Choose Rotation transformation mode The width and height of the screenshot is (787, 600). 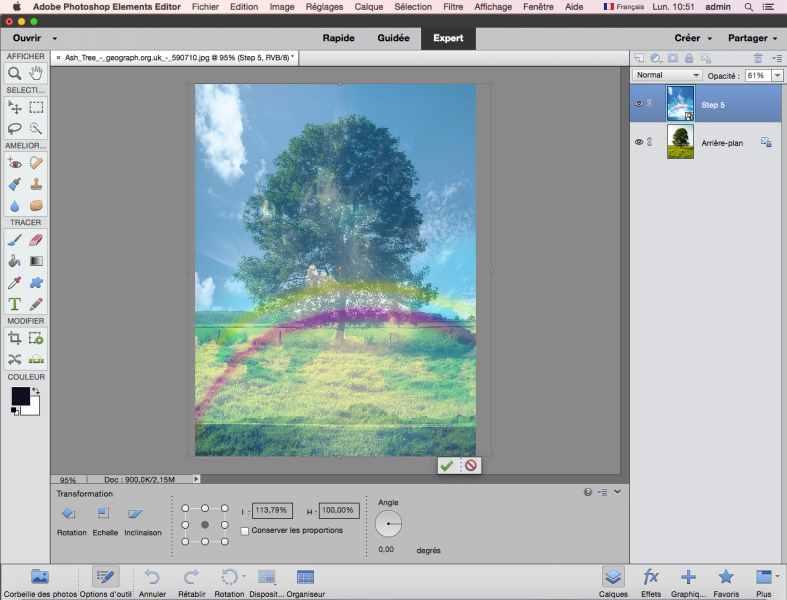coord(71,522)
